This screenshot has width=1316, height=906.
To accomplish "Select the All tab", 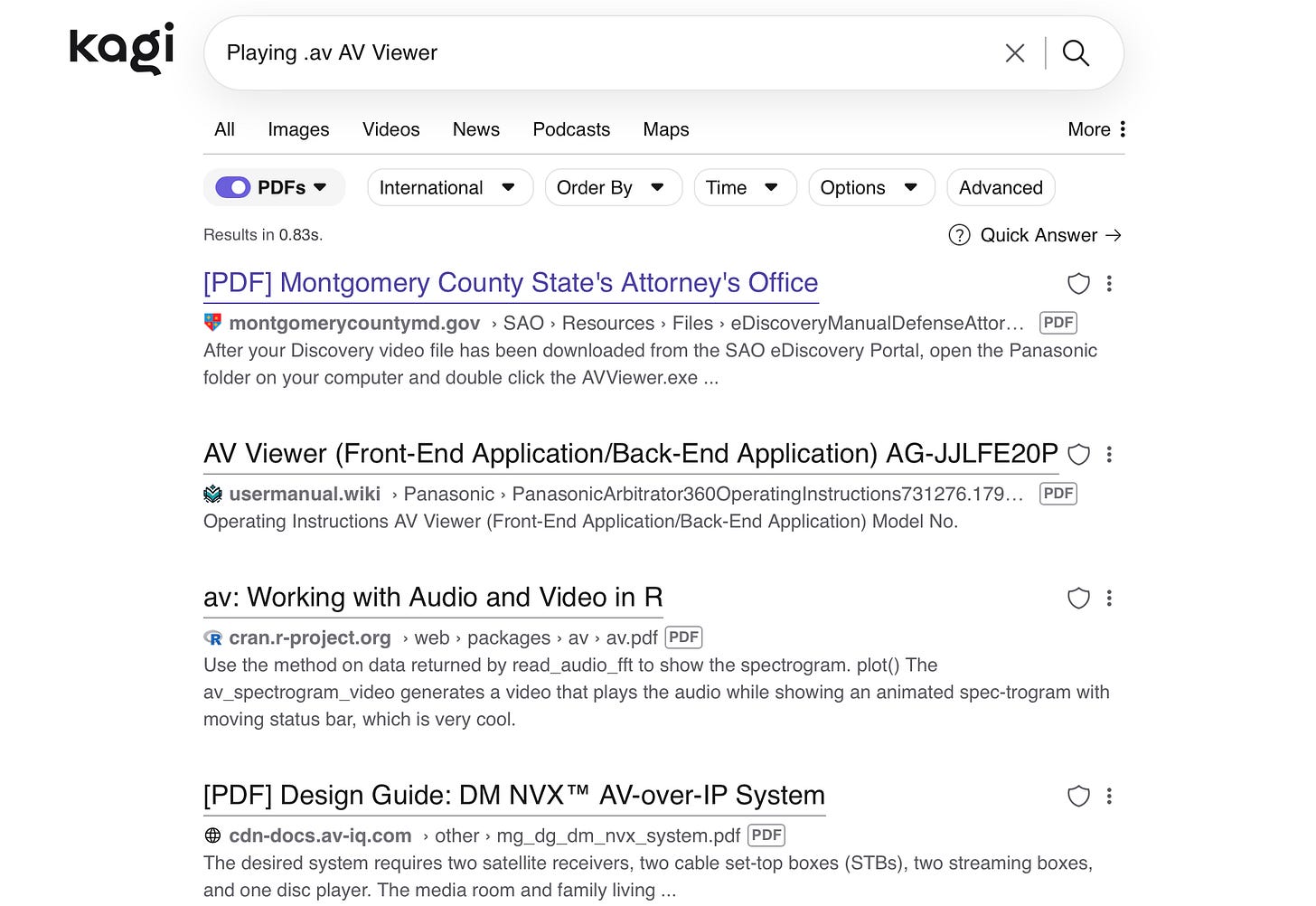I will (224, 129).
